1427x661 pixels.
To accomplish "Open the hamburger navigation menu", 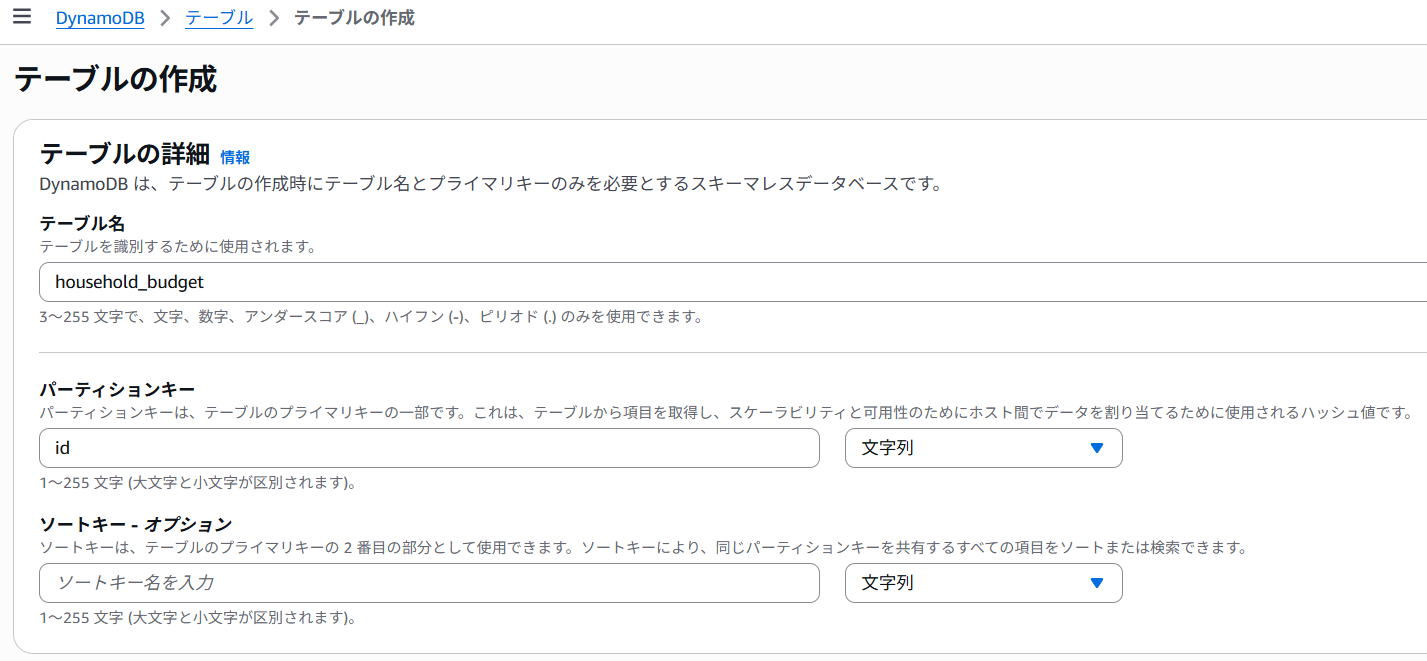I will (x=21, y=17).
